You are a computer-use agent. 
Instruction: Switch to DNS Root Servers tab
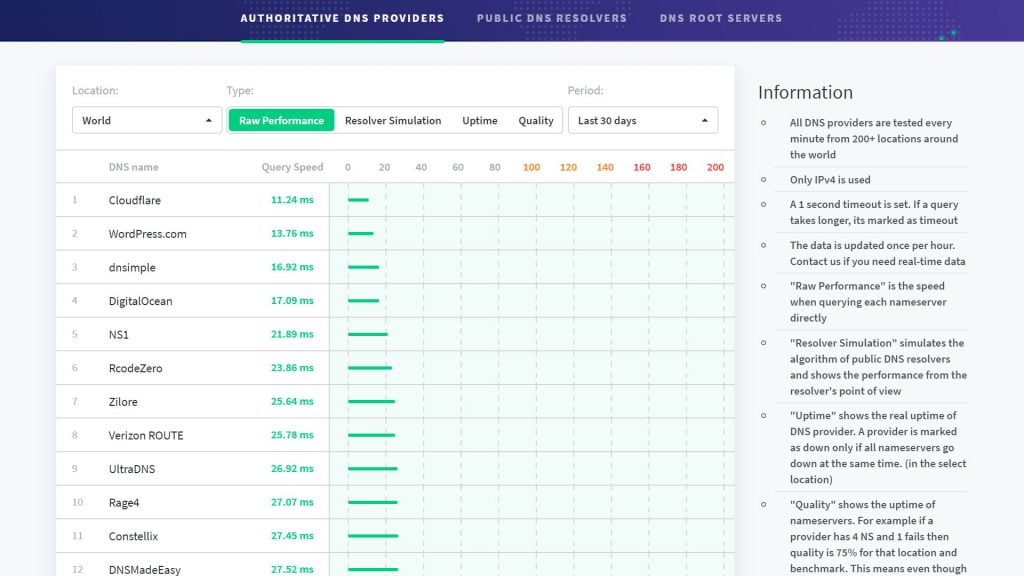click(721, 18)
